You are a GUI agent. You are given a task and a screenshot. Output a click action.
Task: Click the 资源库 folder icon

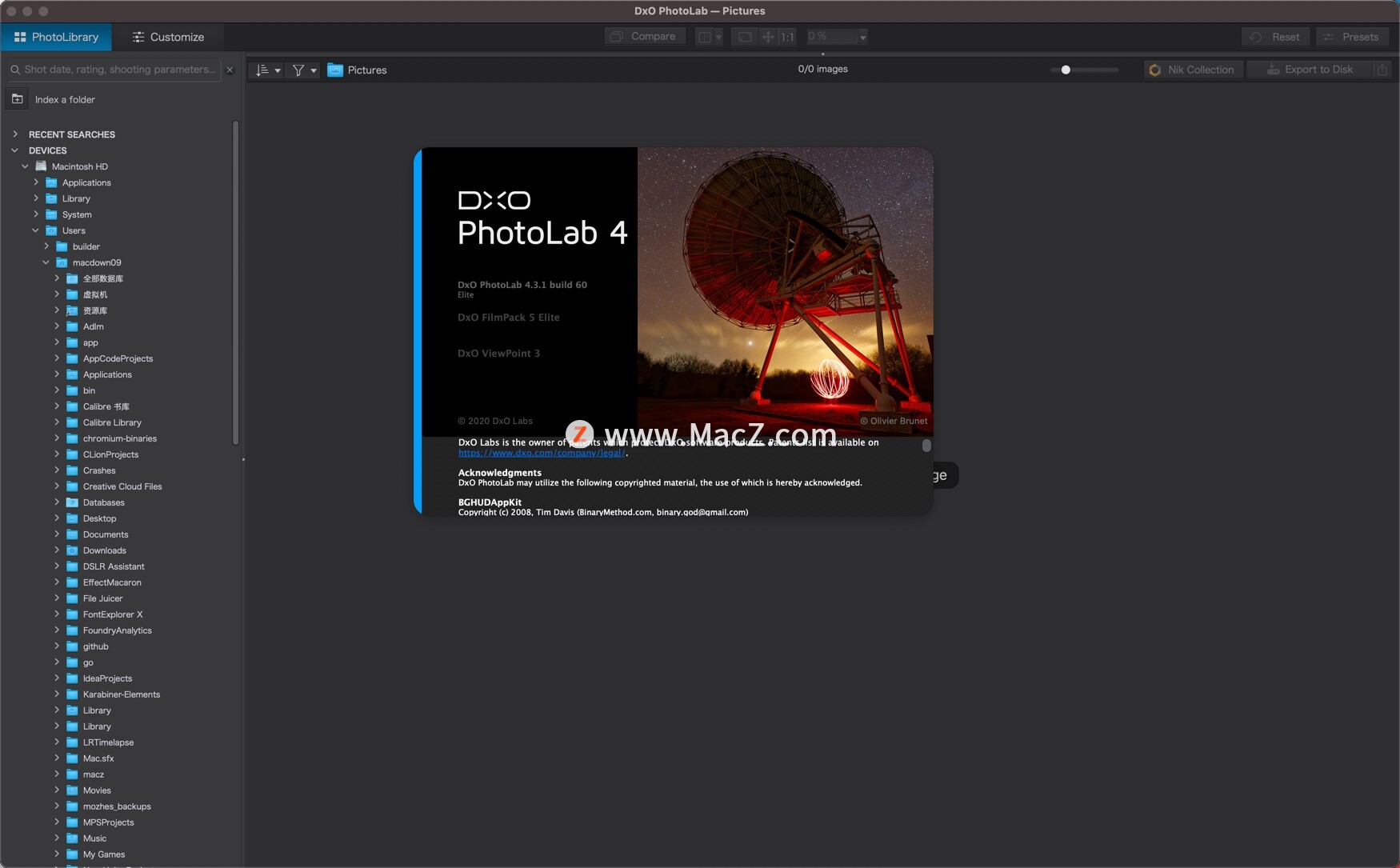(x=72, y=310)
